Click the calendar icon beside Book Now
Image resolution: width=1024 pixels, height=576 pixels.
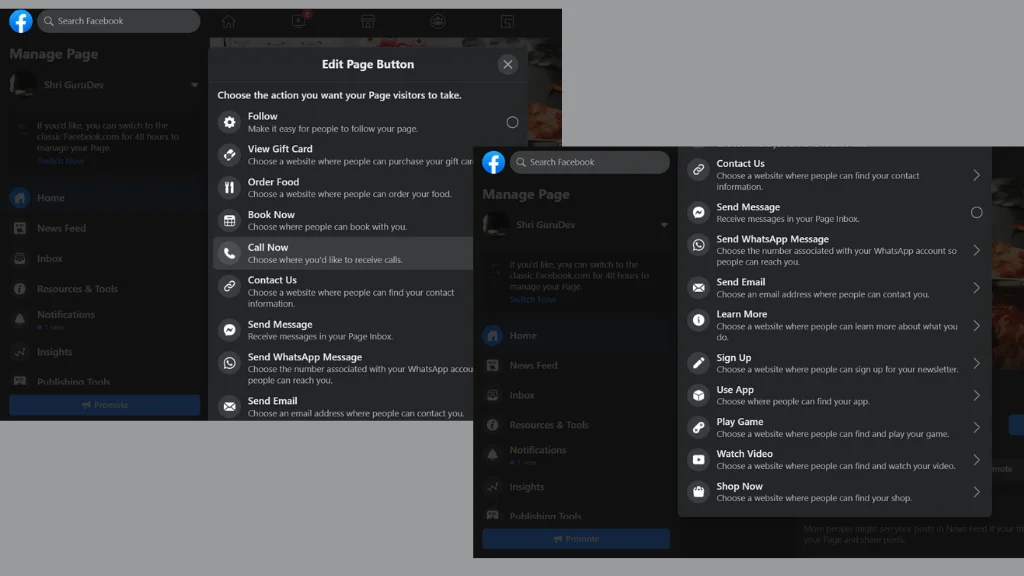click(x=229, y=221)
